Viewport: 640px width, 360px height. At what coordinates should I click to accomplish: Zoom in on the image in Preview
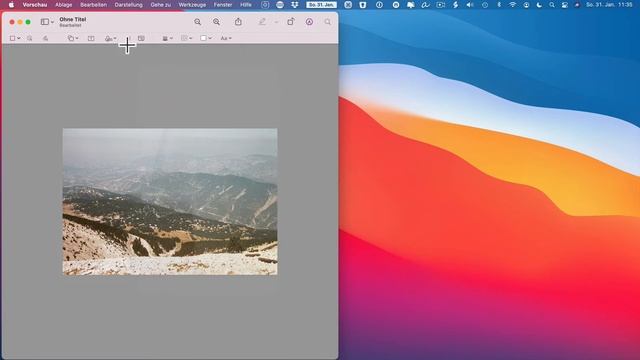[x=216, y=22]
